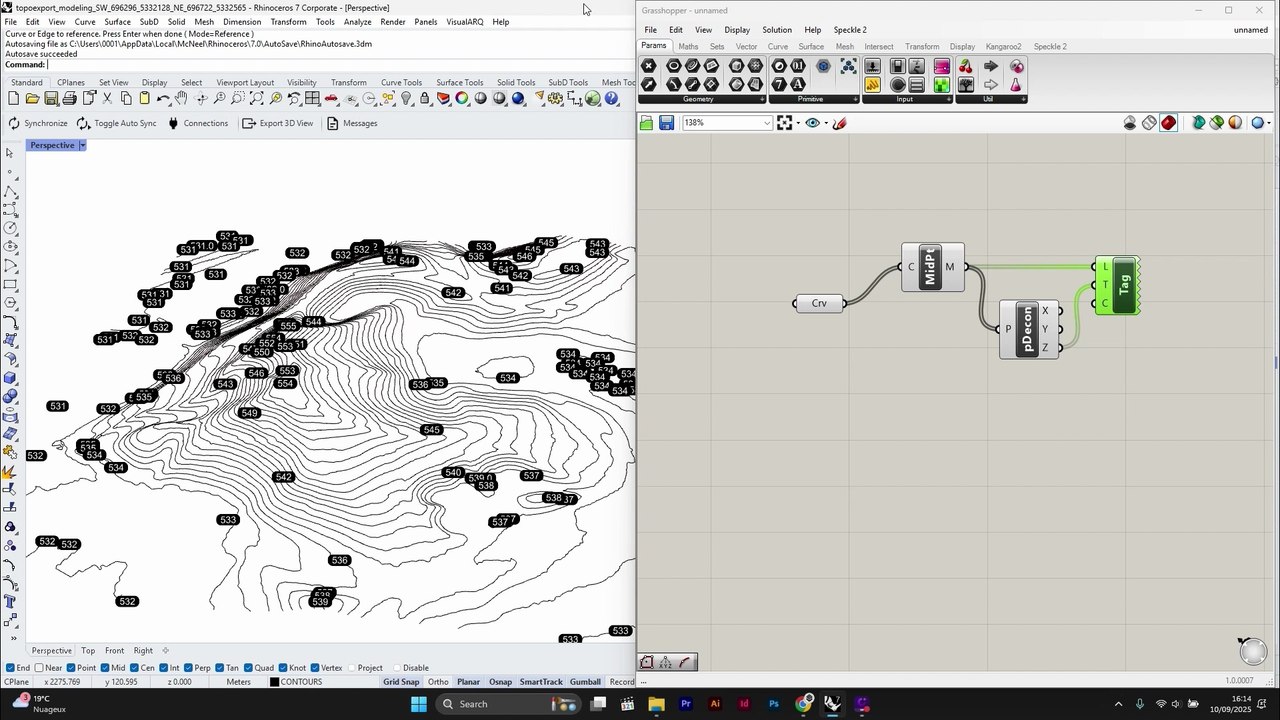1280x720 pixels.
Task: Toggle the Cen osnap checkbox
Action: pyautogui.click(x=134, y=668)
